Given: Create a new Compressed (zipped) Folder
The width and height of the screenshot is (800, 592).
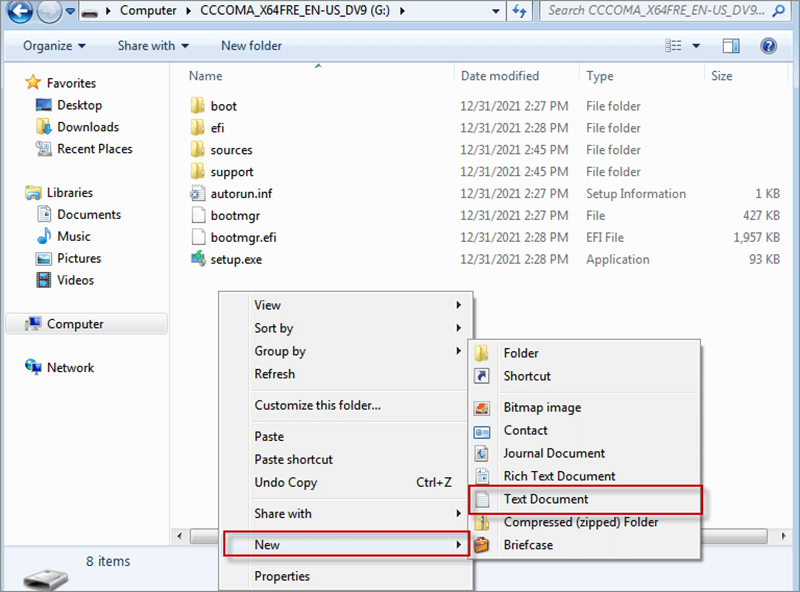Looking at the screenshot, I should click(x=585, y=522).
